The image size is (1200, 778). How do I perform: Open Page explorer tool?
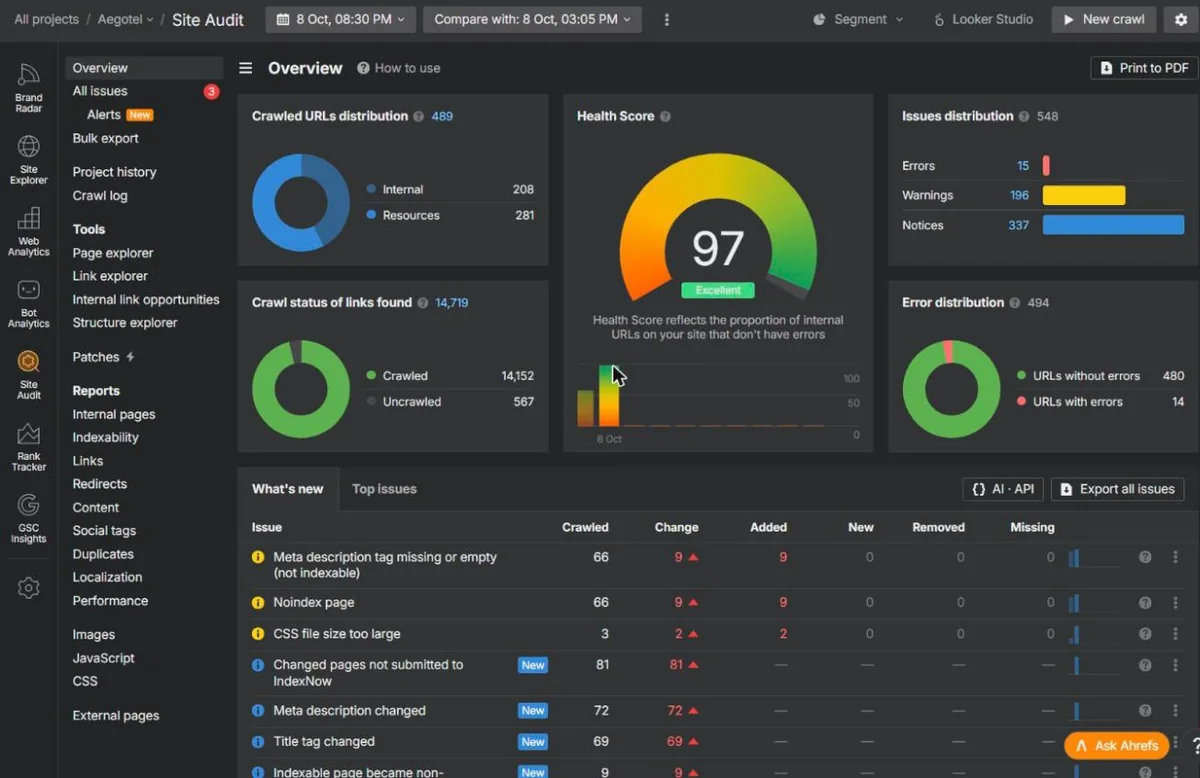pos(113,254)
